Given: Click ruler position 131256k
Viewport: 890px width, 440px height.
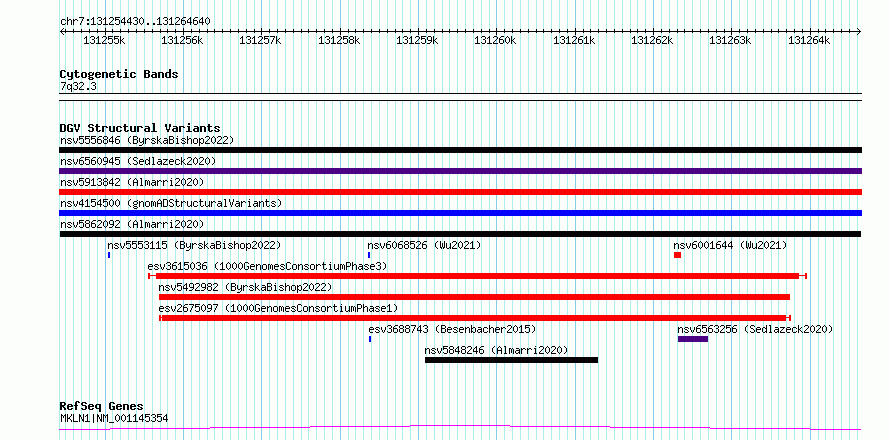Looking at the screenshot, I should pyautogui.click(x=182, y=40).
